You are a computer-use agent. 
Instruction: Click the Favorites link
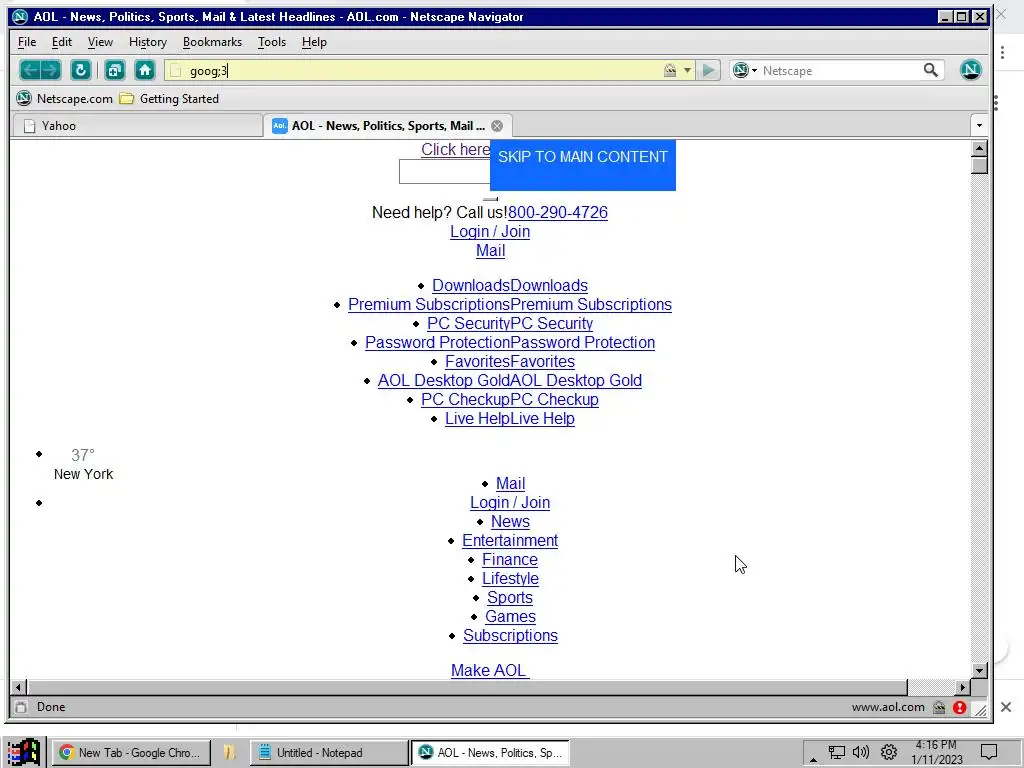(x=509, y=361)
